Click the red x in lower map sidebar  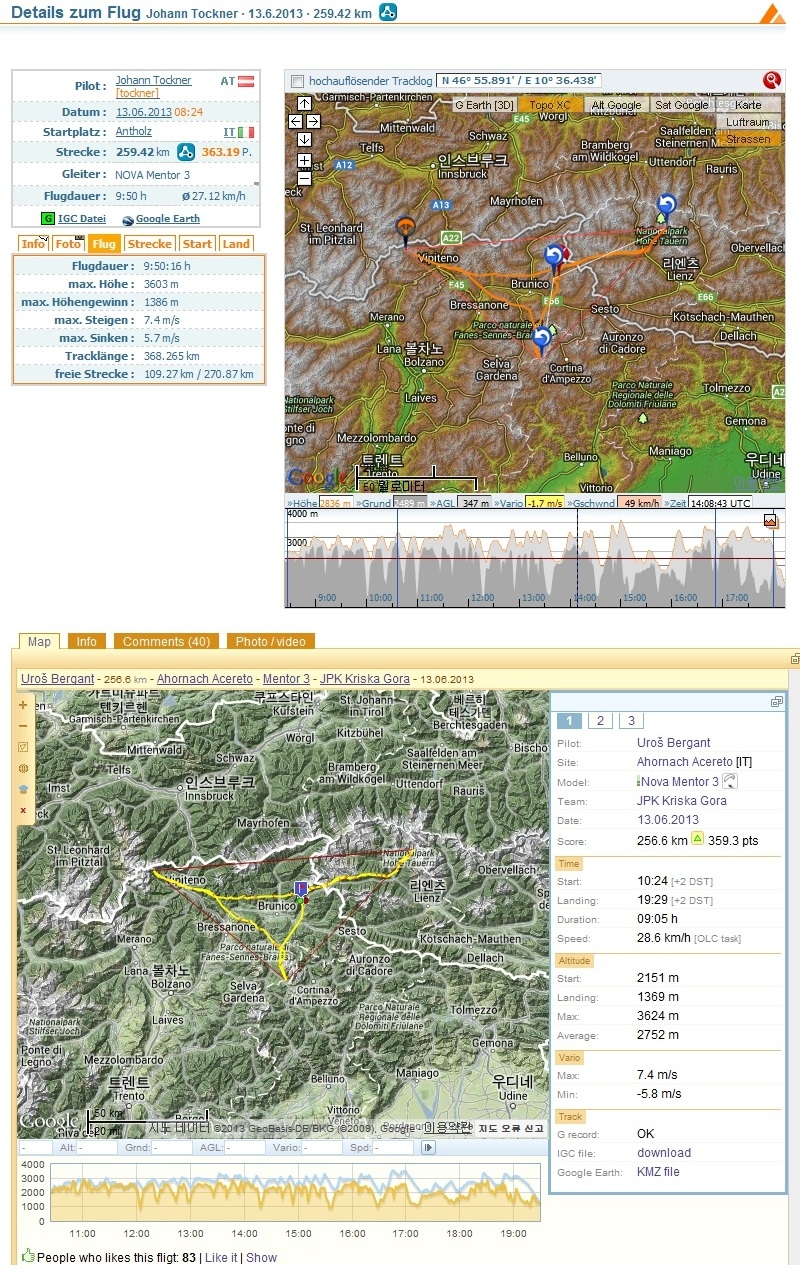click(23, 810)
